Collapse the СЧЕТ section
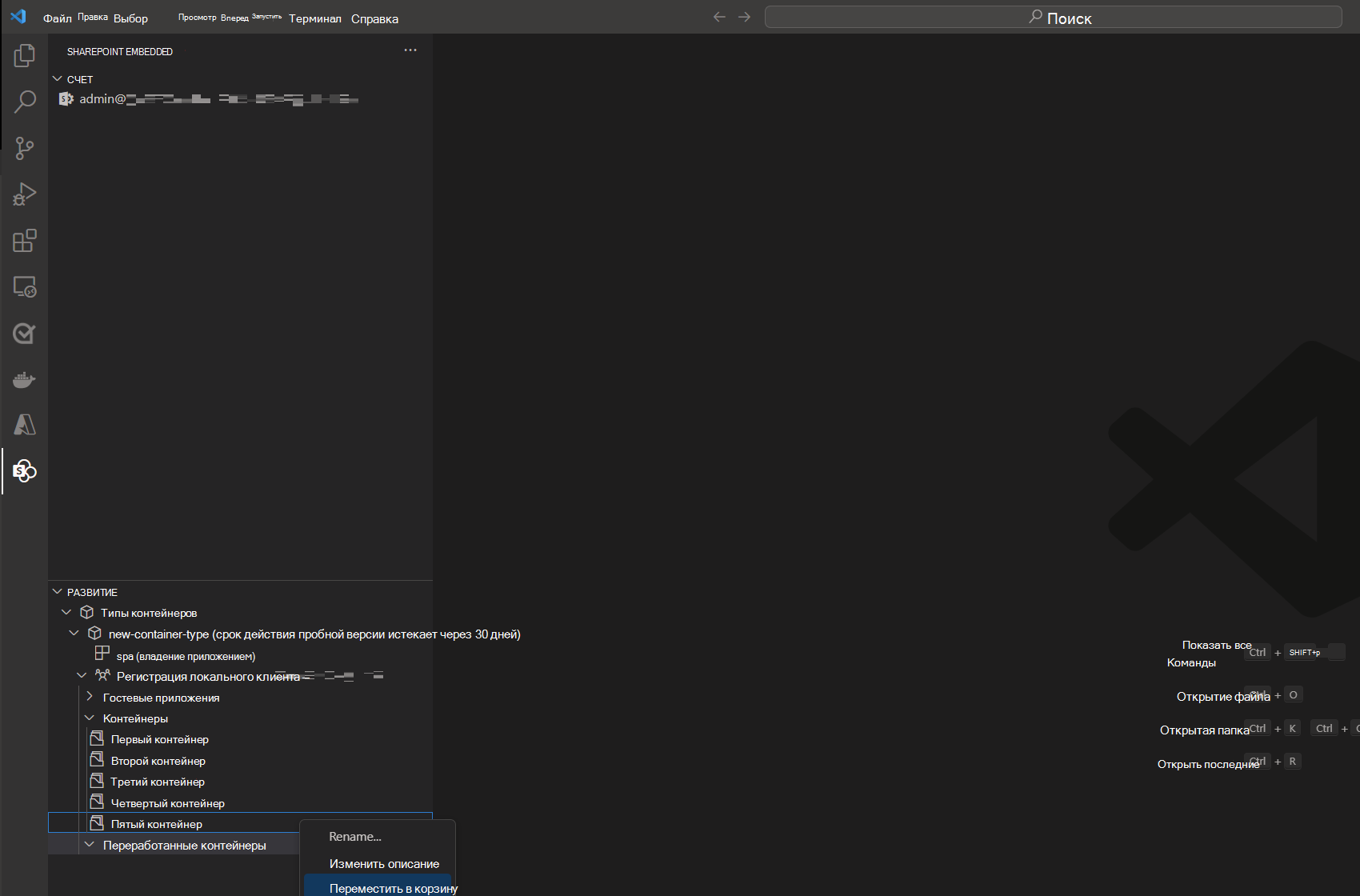1360x896 pixels. coord(58,79)
